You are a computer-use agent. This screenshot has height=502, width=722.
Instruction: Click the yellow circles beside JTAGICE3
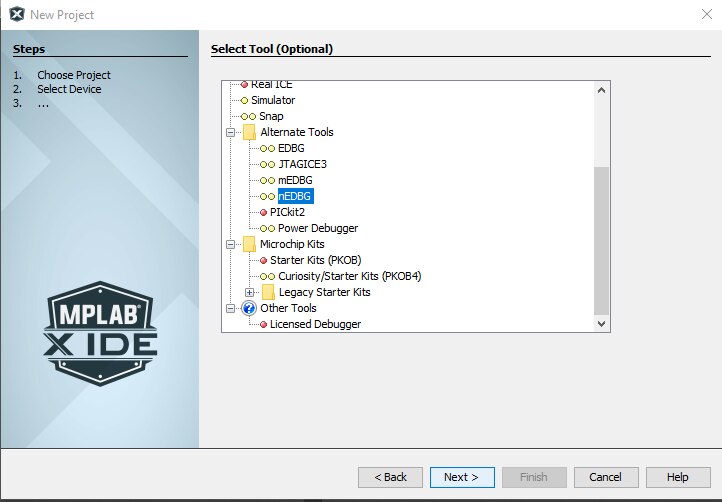tap(267, 164)
